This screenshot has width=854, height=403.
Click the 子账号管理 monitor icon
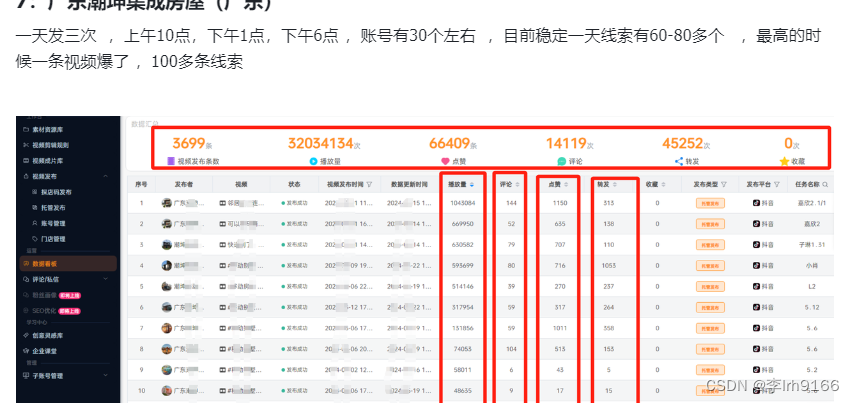26,376
